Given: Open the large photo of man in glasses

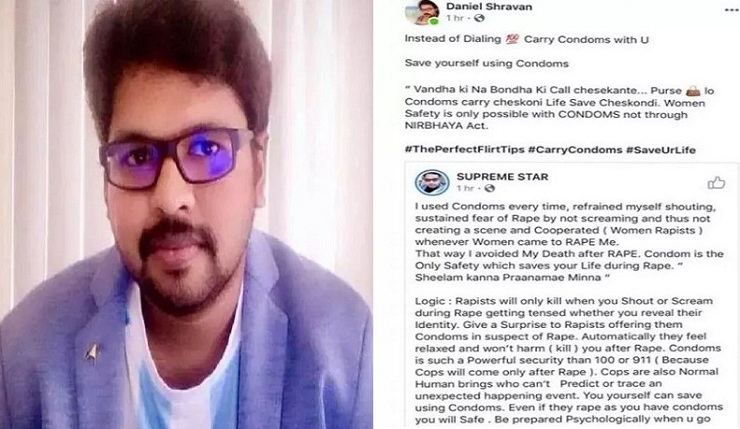Looking at the screenshot, I should pyautogui.click(x=186, y=214).
